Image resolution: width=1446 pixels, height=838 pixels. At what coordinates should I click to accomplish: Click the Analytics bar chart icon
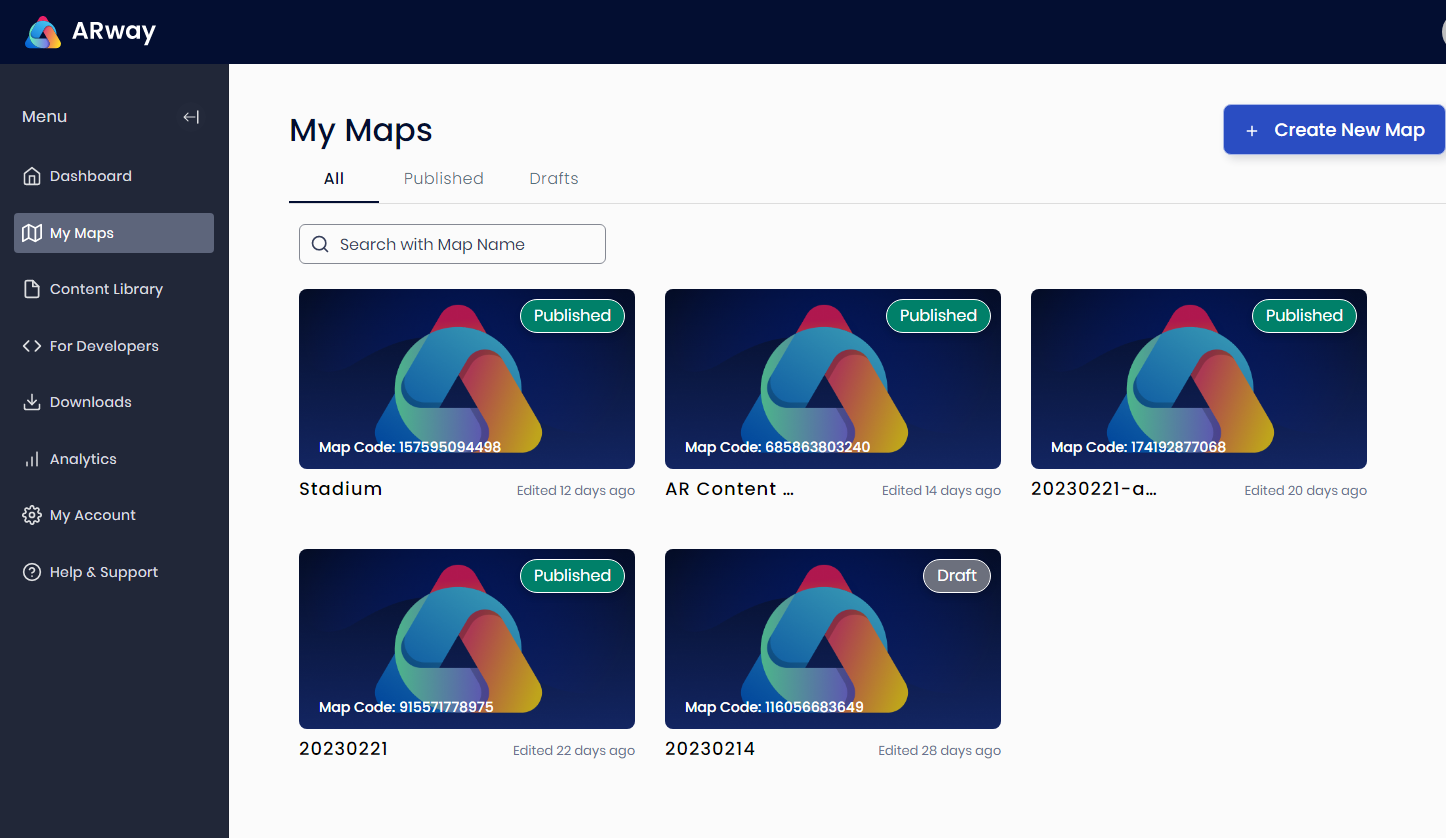(x=32, y=459)
